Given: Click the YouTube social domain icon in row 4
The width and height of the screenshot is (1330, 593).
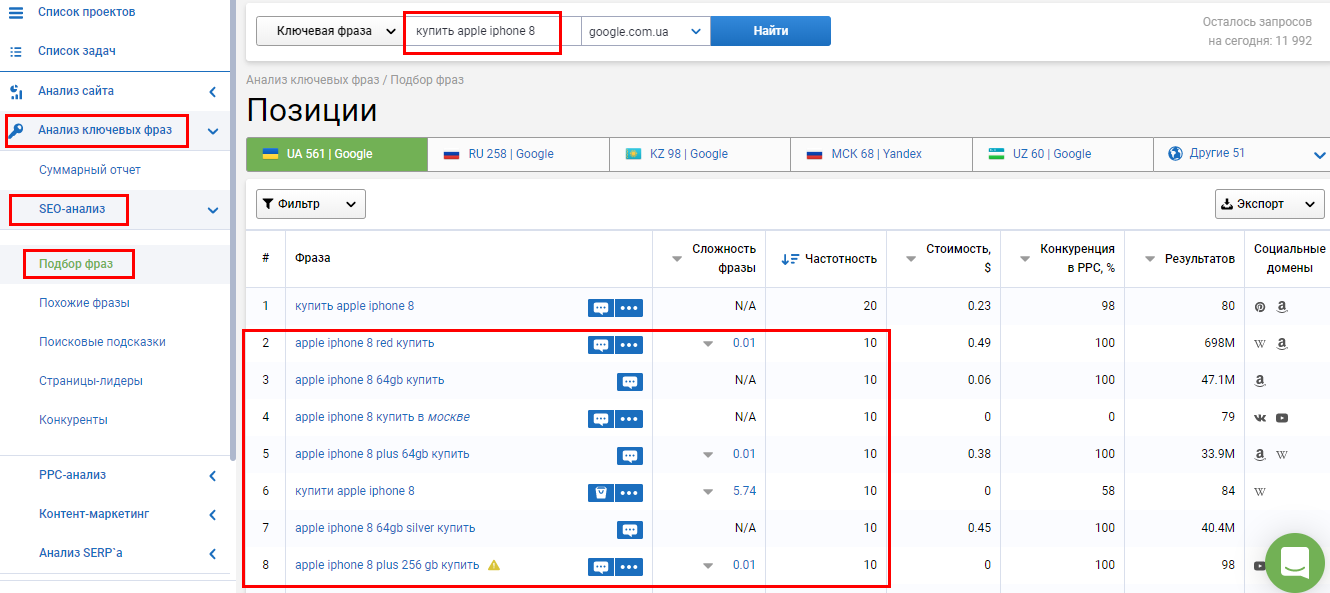Looking at the screenshot, I should pyautogui.click(x=1282, y=418).
